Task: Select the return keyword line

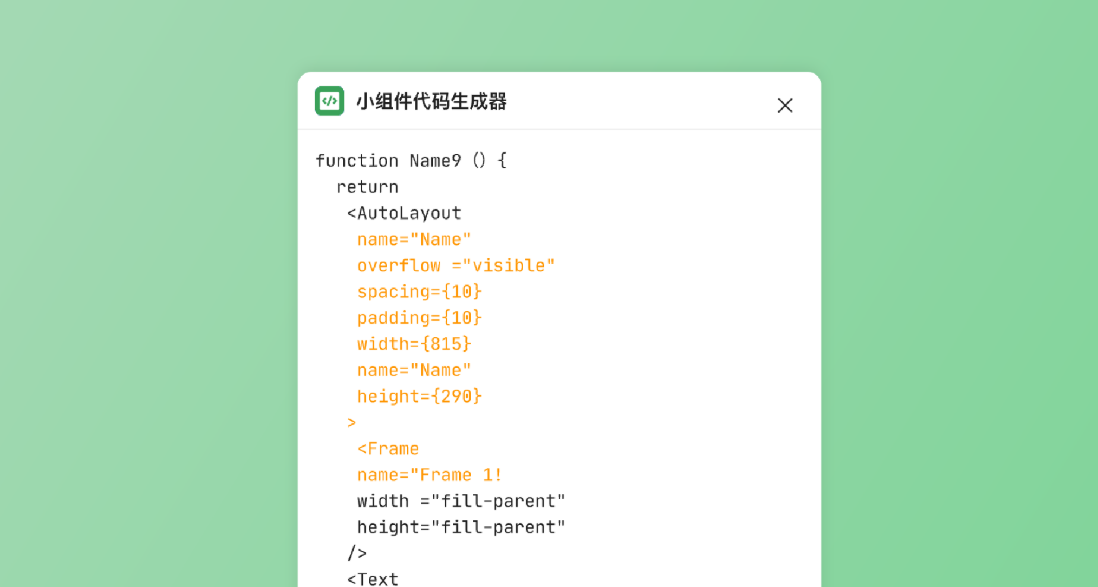Action: (368, 187)
